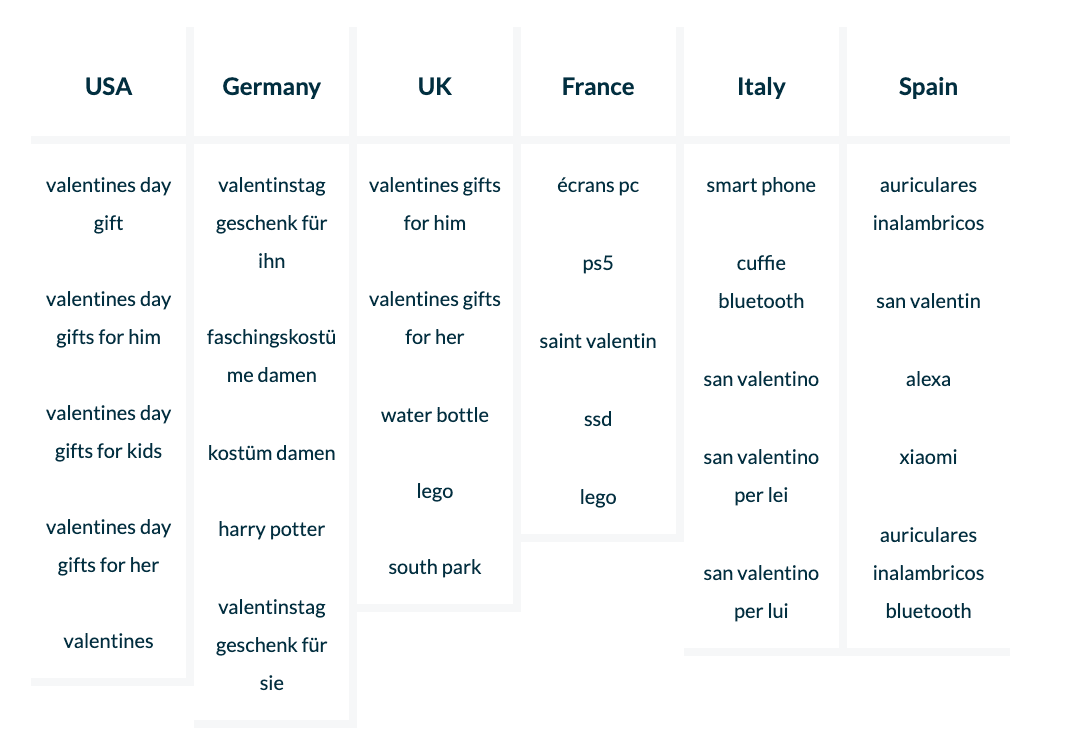Select the 'cuffie bluetooth' keyword

[x=761, y=282]
